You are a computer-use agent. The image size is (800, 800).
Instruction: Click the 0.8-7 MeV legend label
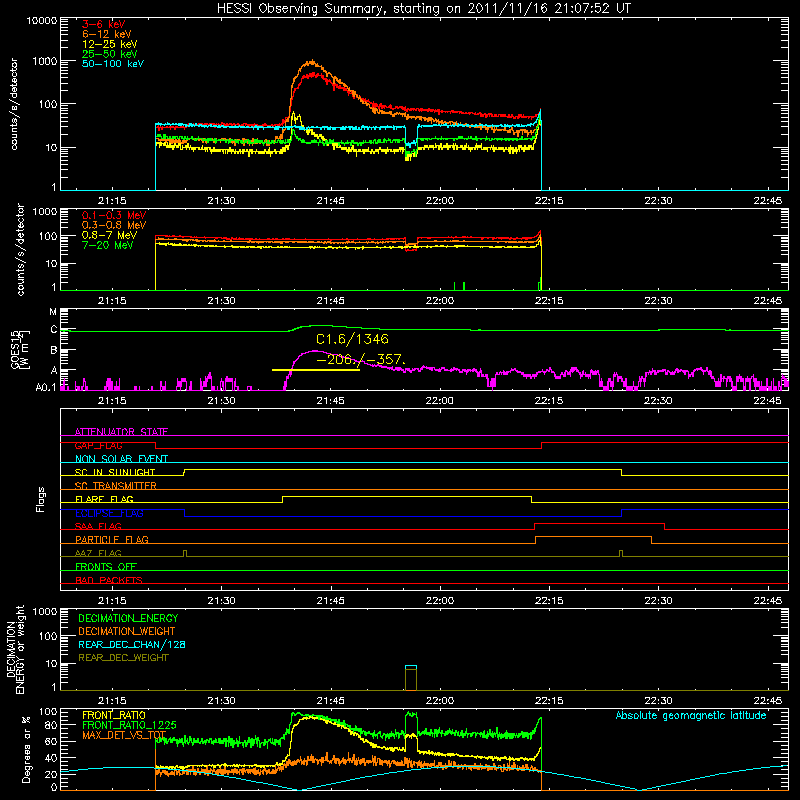(x=110, y=235)
